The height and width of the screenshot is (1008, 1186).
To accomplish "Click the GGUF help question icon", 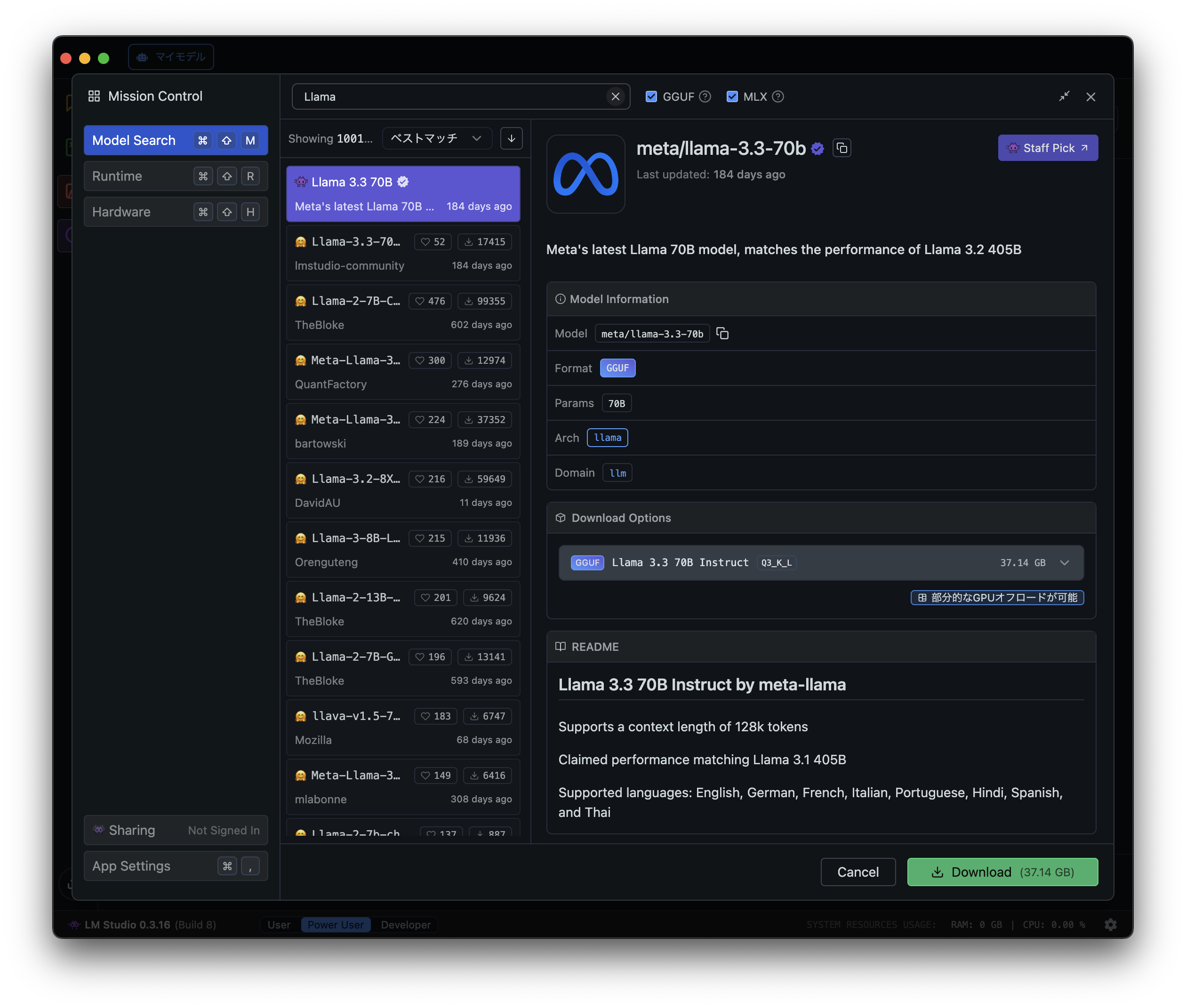I will [x=705, y=96].
